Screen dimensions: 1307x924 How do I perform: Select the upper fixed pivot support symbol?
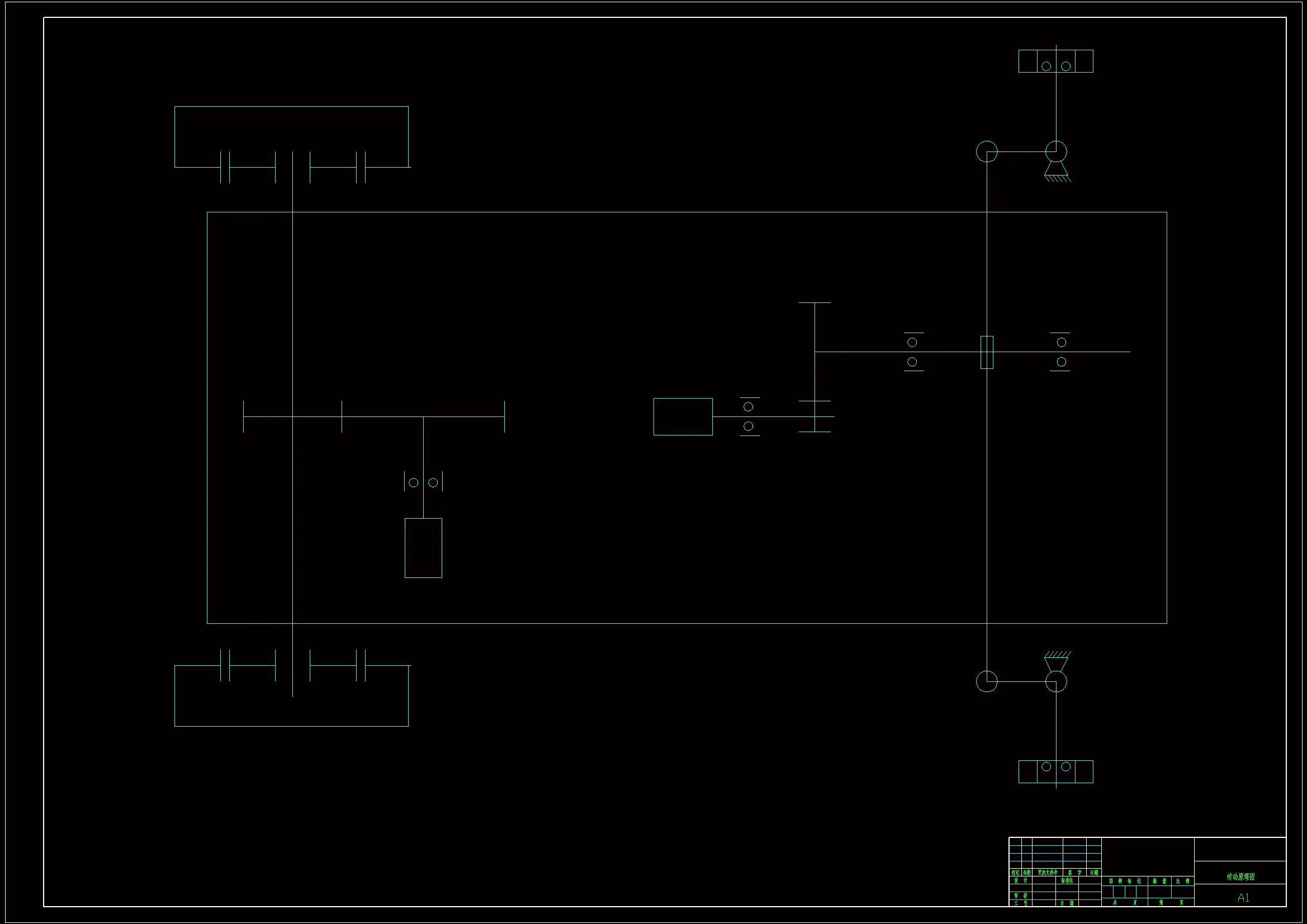(1057, 171)
